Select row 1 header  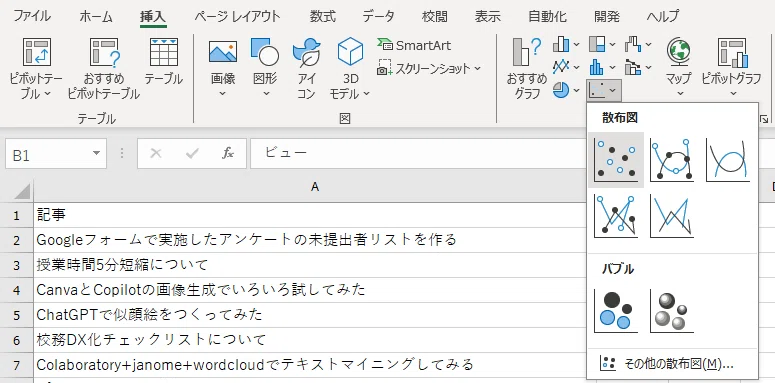tap(17, 215)
